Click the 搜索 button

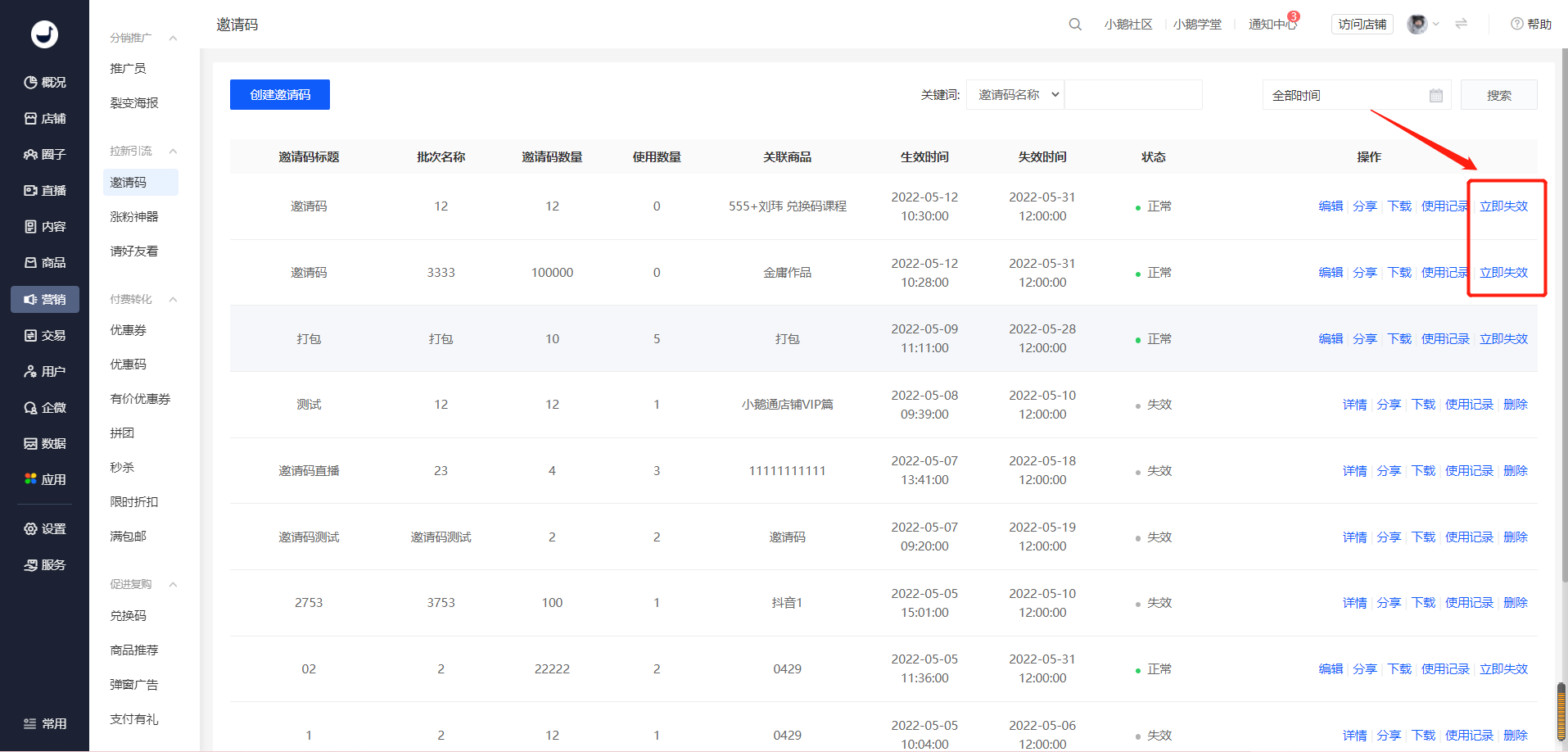point(1498,95)
